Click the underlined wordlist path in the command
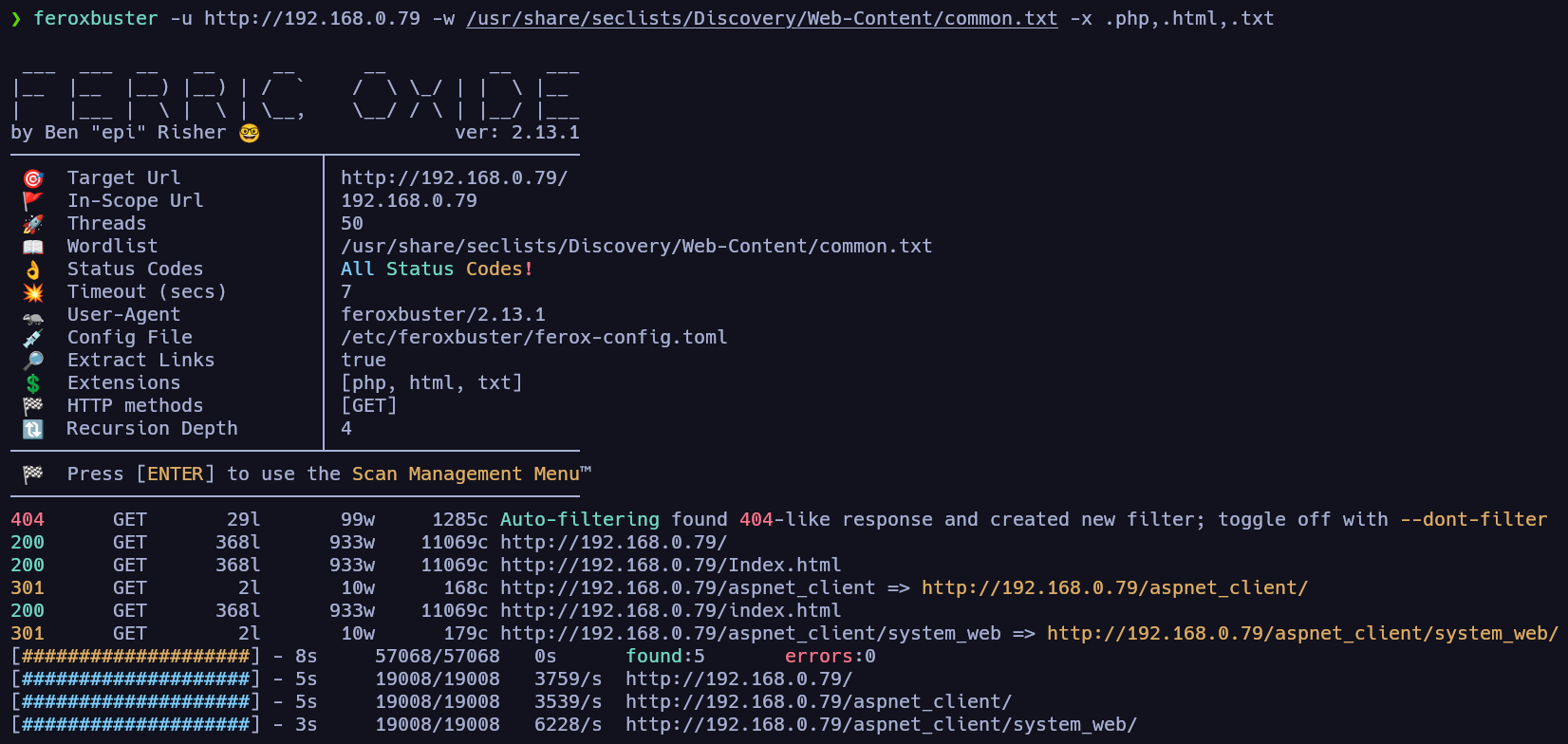1568x744 pixels. 762,19
